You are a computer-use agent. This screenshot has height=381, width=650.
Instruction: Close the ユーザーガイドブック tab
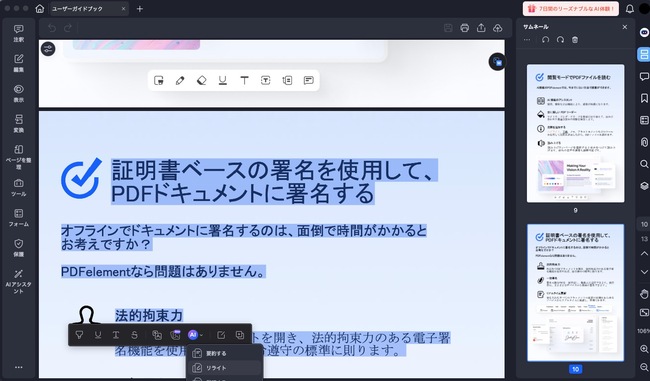click(x=124, y=9)
